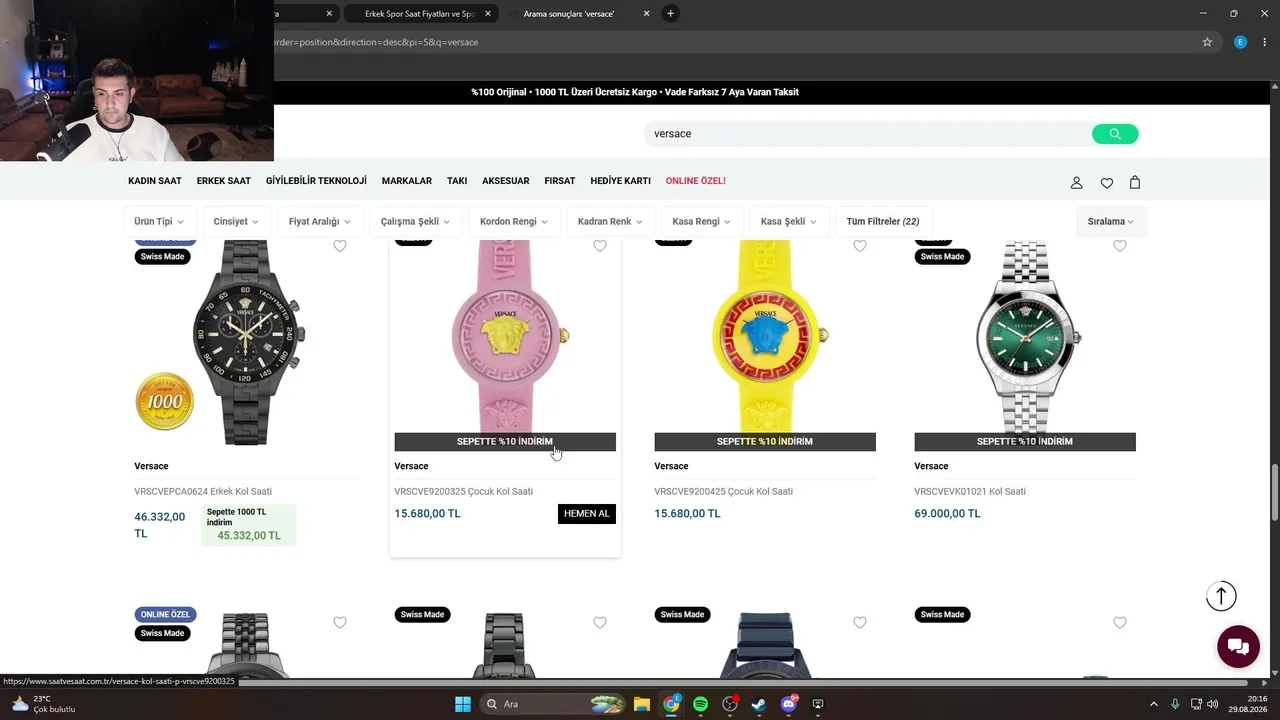Expand the Ürün Tipi filter
Viewport: 1280px width, 720px height.
point(158,221)
